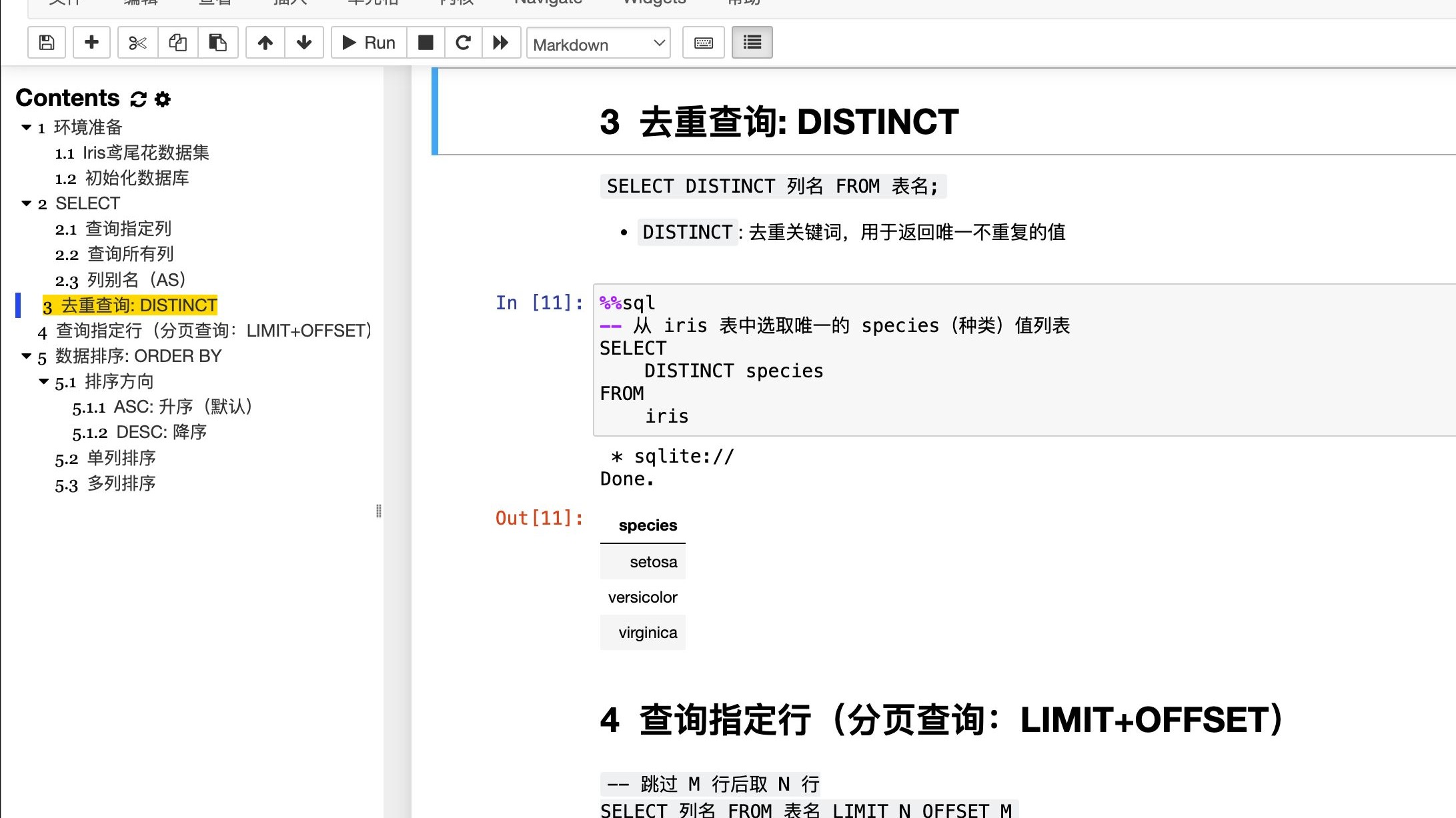Open the cell type Markdown dropdown

click(598, 43)
